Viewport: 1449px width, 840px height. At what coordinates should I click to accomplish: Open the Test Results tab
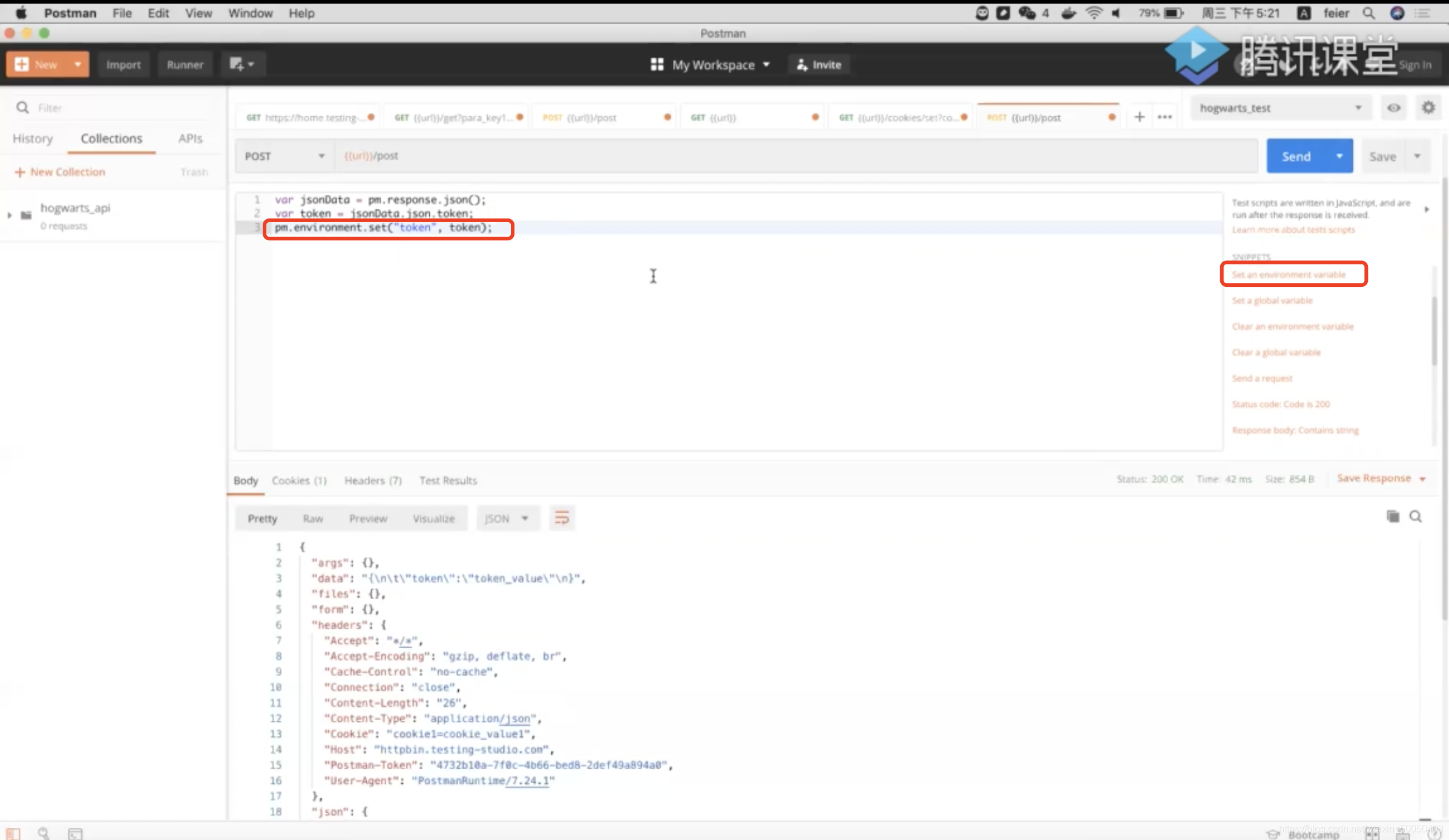pyautogui.click(x=448, y=481)
